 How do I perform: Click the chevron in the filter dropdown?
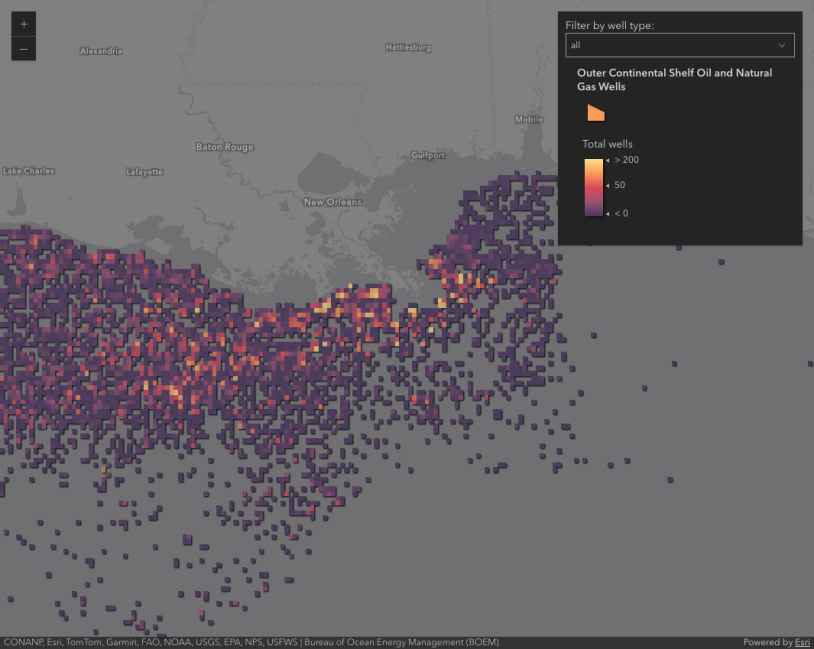click(x=781, y=45)
